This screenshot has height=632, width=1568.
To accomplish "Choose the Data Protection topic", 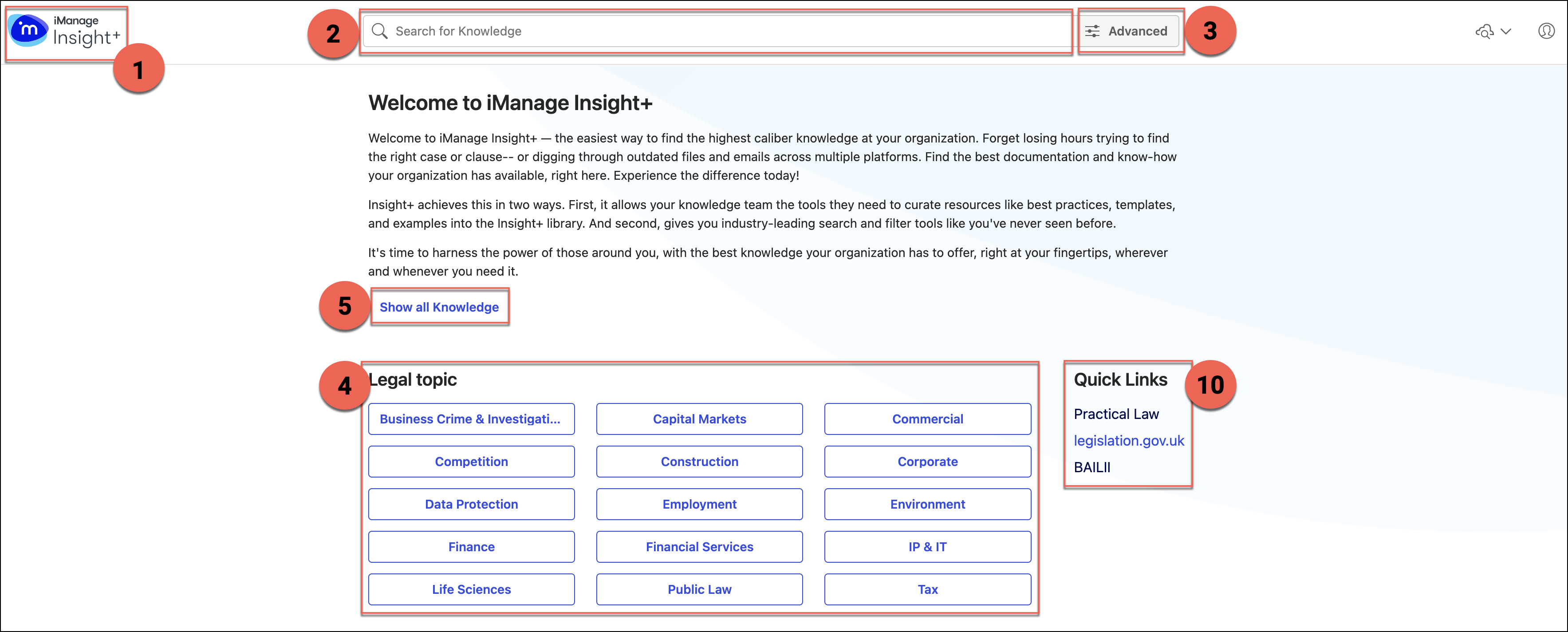I will tap(470, 504).
